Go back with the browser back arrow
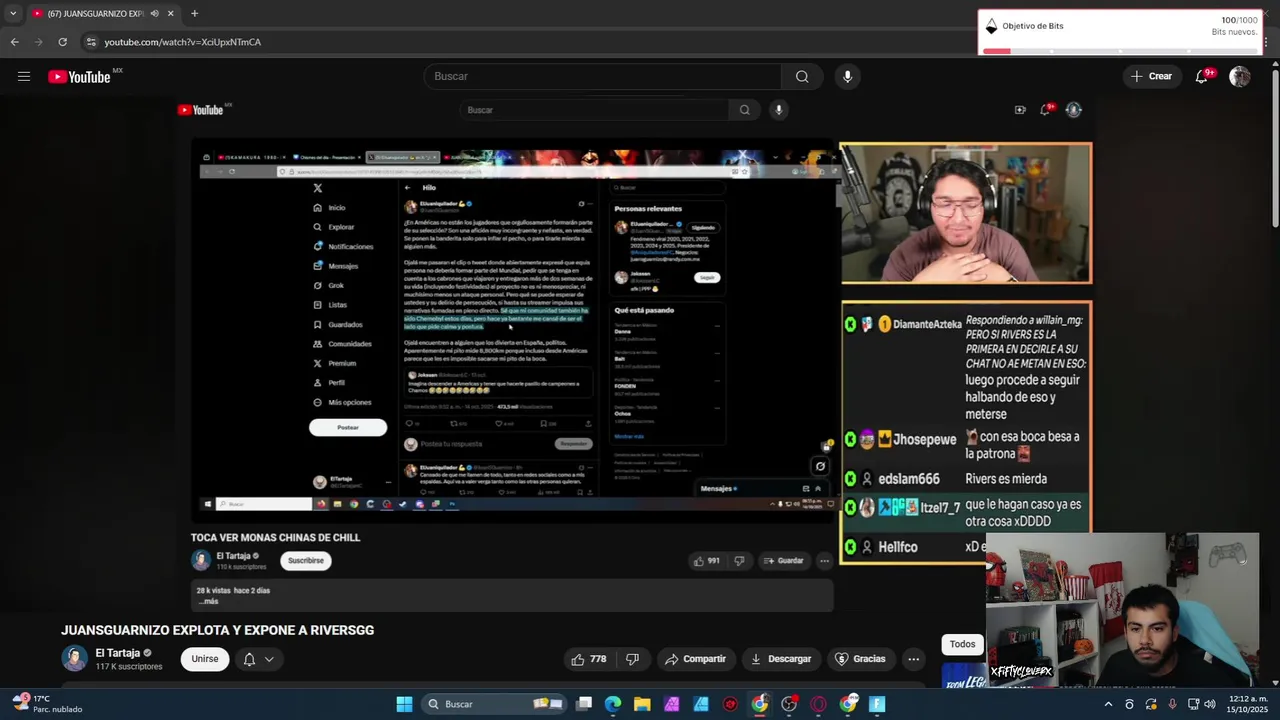Image resolution: width=1280 pixels, height=720 pixels. click(14, 42)
